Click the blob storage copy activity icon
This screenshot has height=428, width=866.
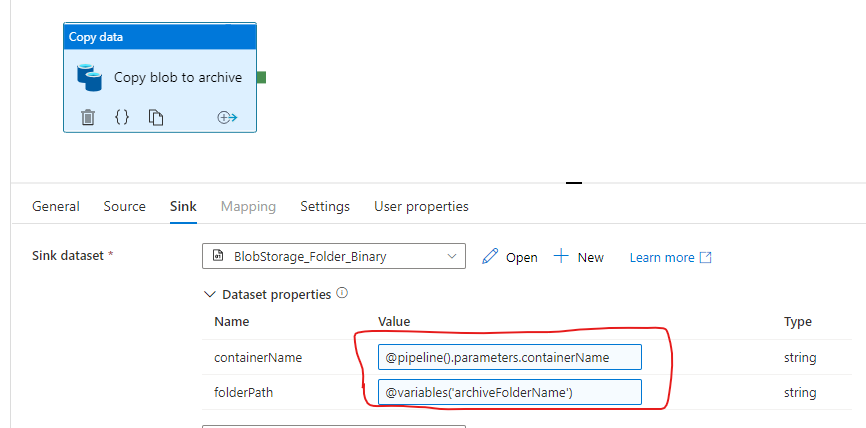click(x=89, y=77)
